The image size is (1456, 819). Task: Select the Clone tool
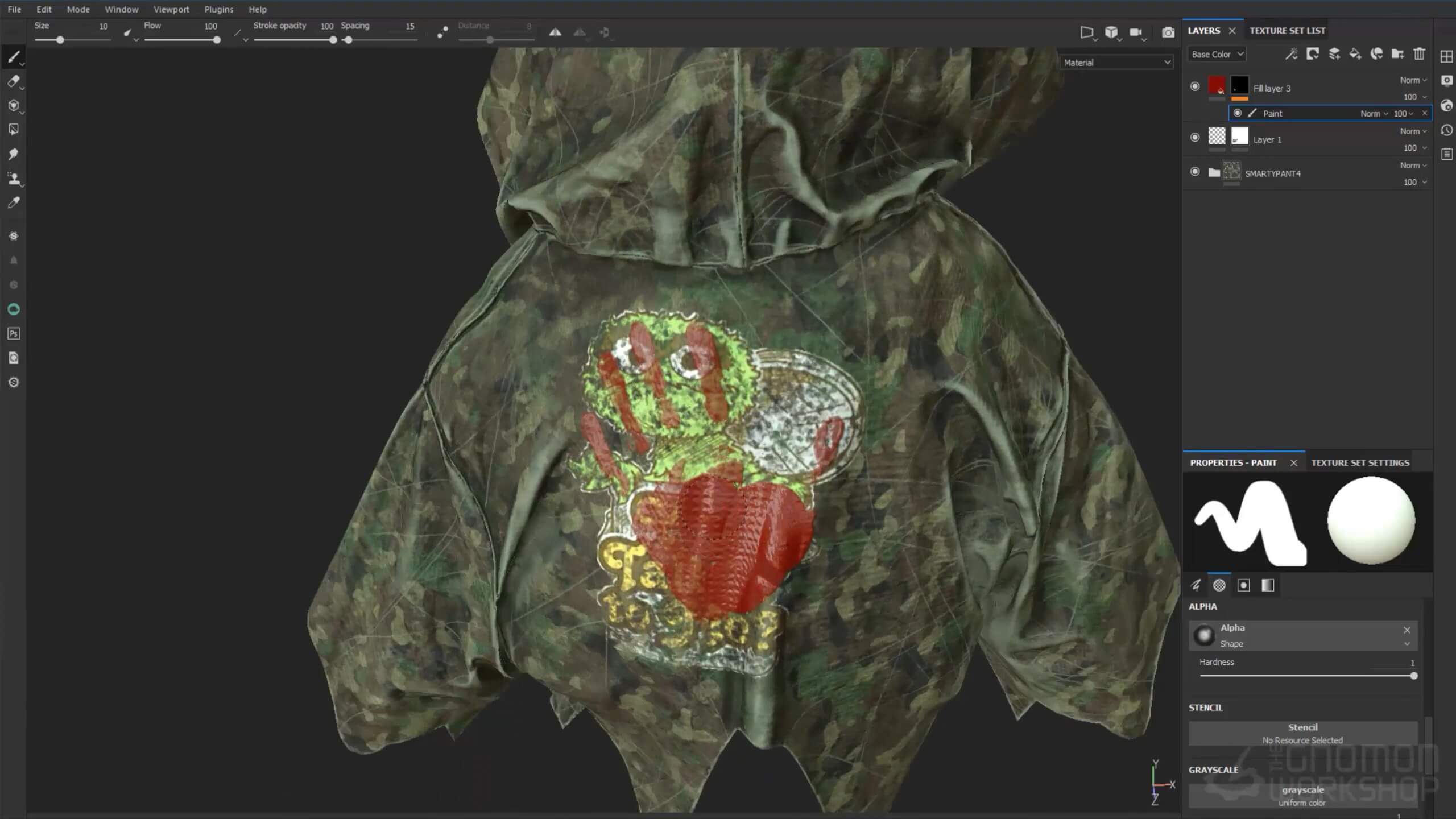[x=14, y=179]
